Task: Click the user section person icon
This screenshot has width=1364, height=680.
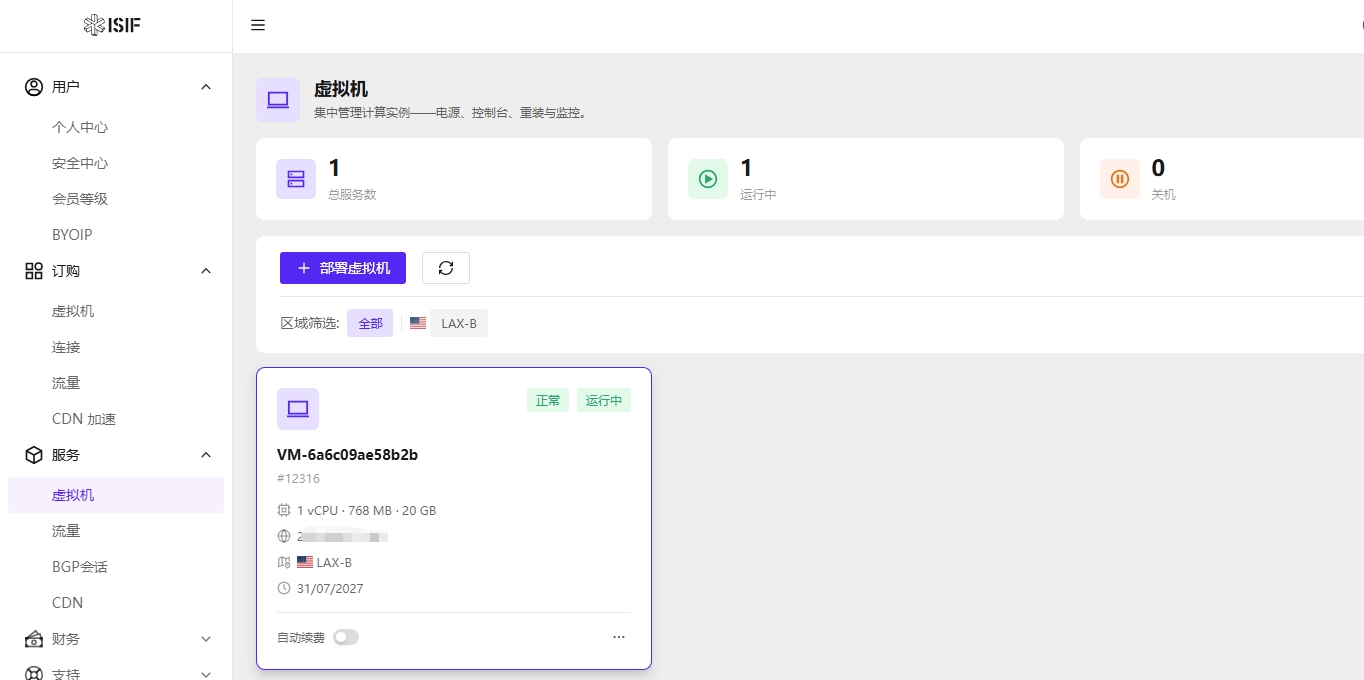Action: point(34,87)
